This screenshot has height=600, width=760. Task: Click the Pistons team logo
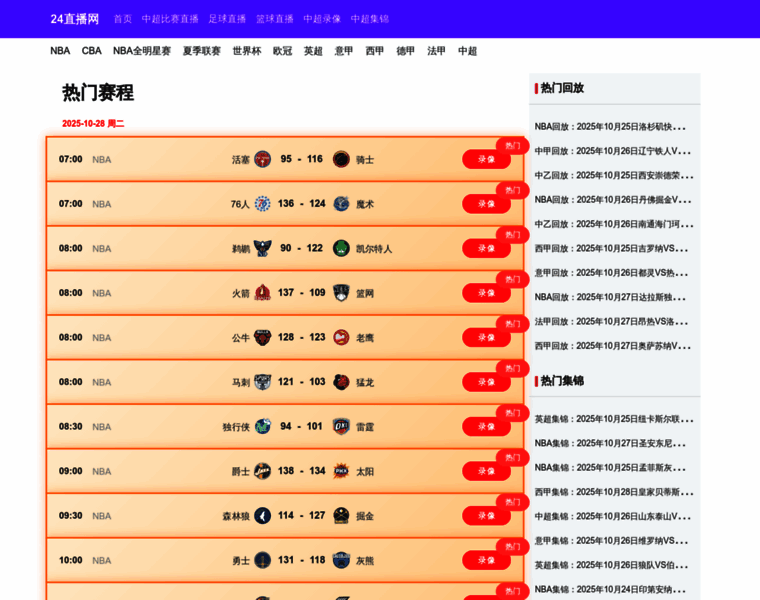coord(262,159)
